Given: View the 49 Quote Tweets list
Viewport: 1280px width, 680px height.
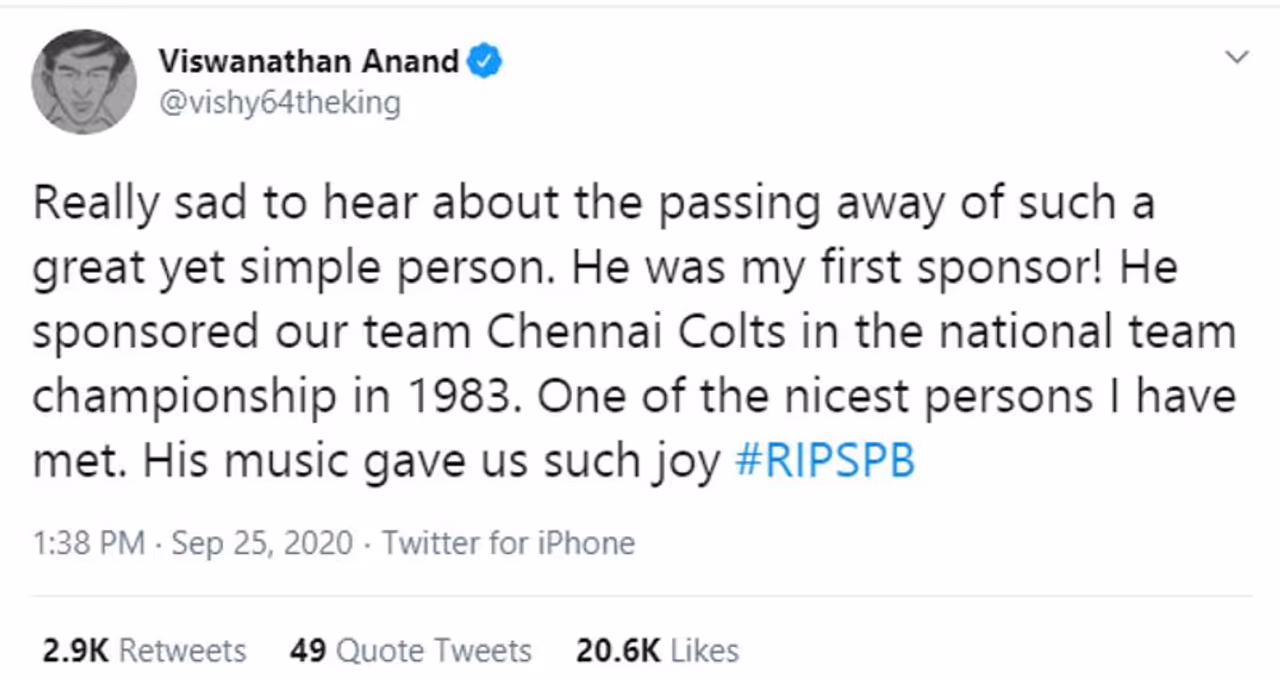Looking at the screenshot, I should (410, 651).
